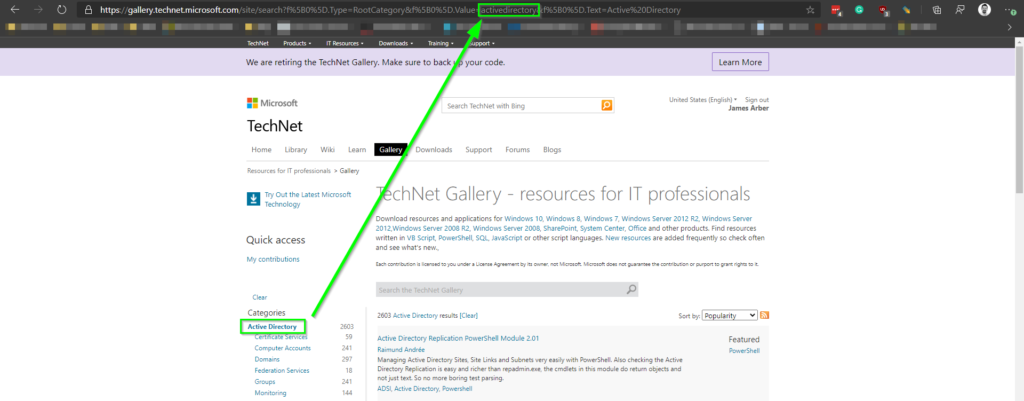Click the [Clear] link beside results count
The width and height of the screenshot is (1024, 401).
469,315
